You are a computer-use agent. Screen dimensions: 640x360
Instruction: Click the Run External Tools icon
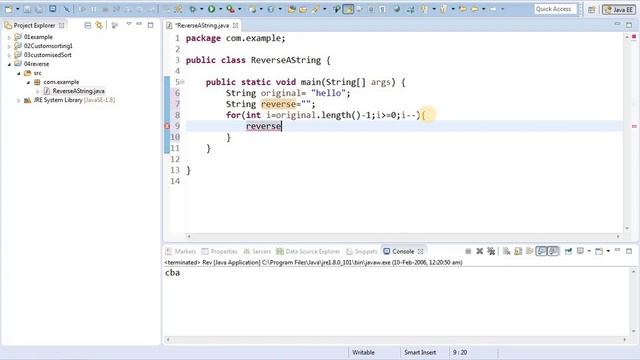pos(231,9)
